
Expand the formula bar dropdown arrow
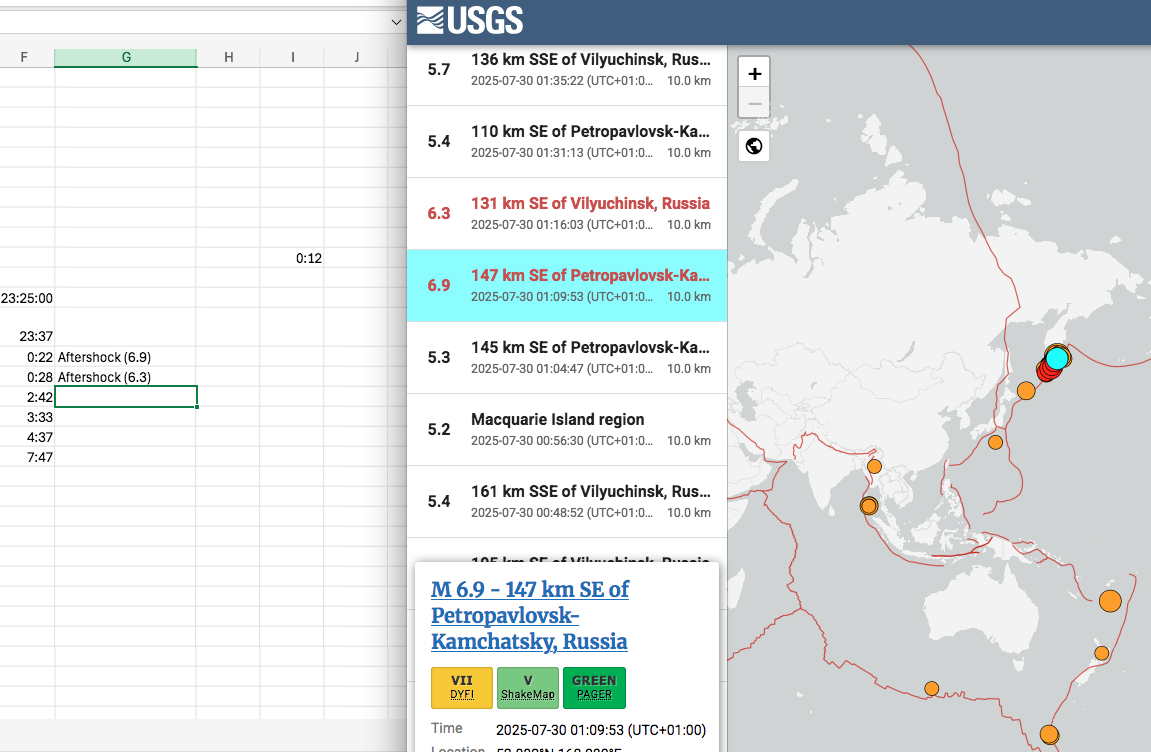396,22
